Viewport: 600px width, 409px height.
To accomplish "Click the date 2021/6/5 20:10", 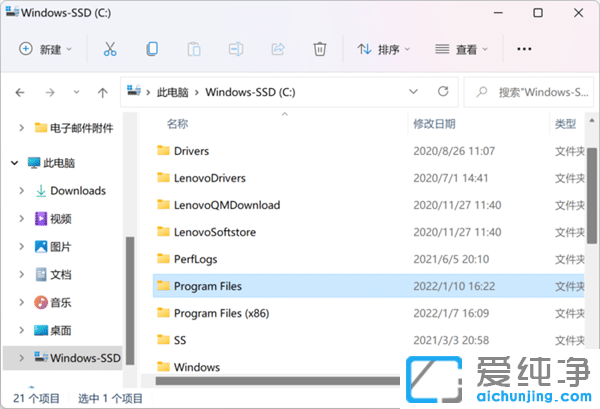I will click(x=451, y=259).
